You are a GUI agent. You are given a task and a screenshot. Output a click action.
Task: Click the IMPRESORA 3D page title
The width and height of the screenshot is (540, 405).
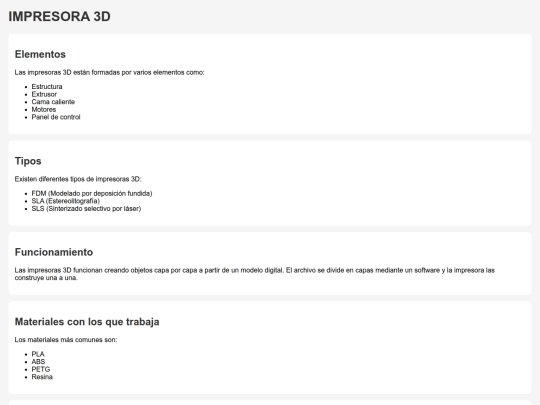[x=59, y=17]
